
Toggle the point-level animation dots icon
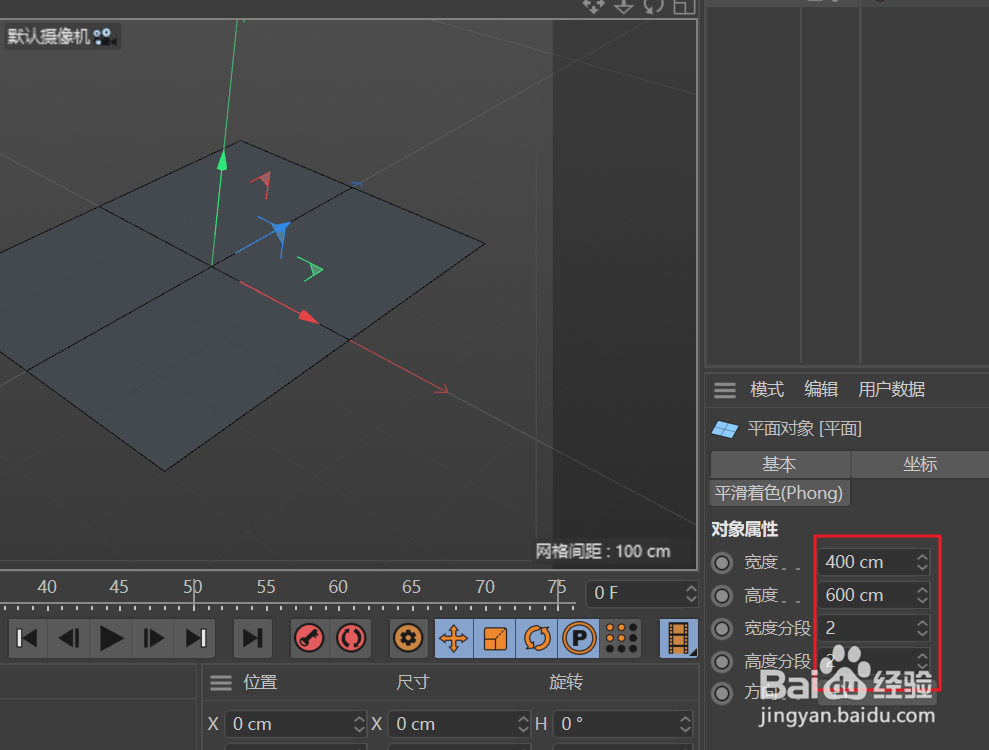[x=620, y=638]
